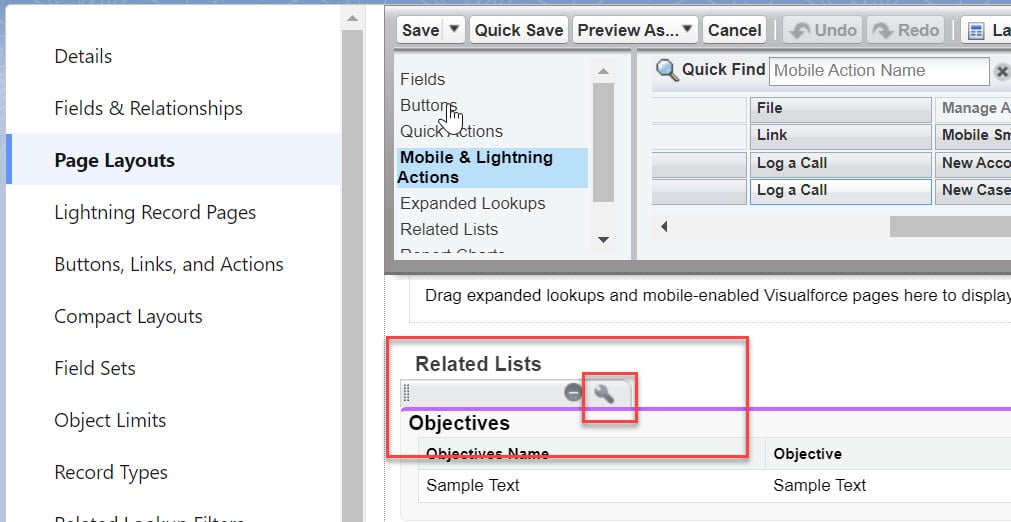
Task: Remove the Objectives related list with minus icon
Action: pyautogui.click(x=573, y=393)
